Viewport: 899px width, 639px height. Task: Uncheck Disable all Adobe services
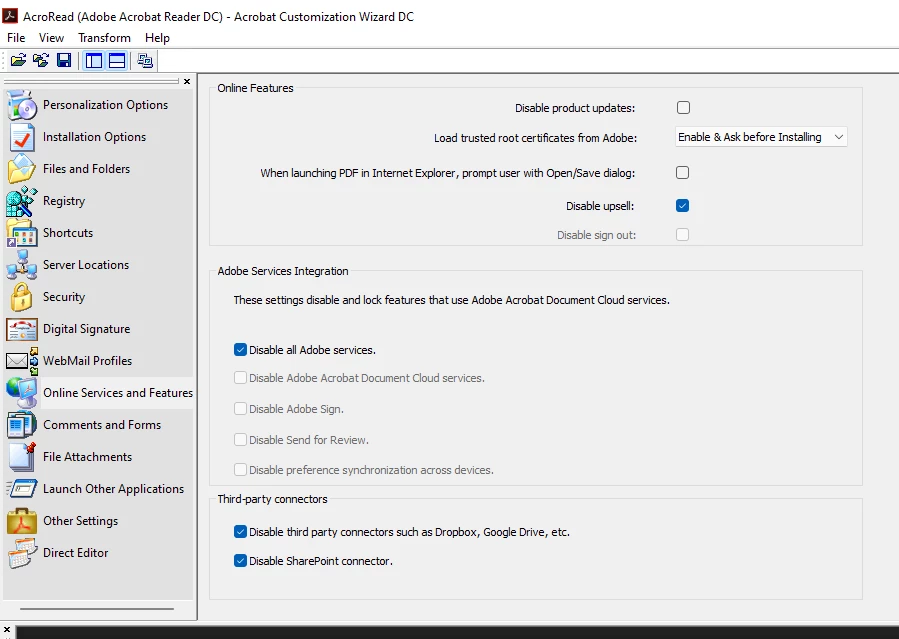240,350
